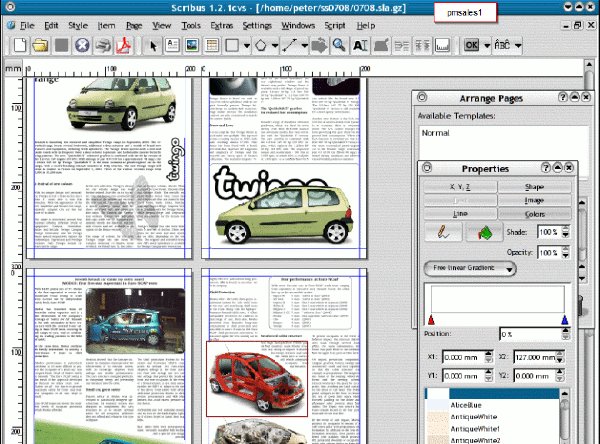Open the Edit menu
600x444 pixels.
(x=51, y=26)
